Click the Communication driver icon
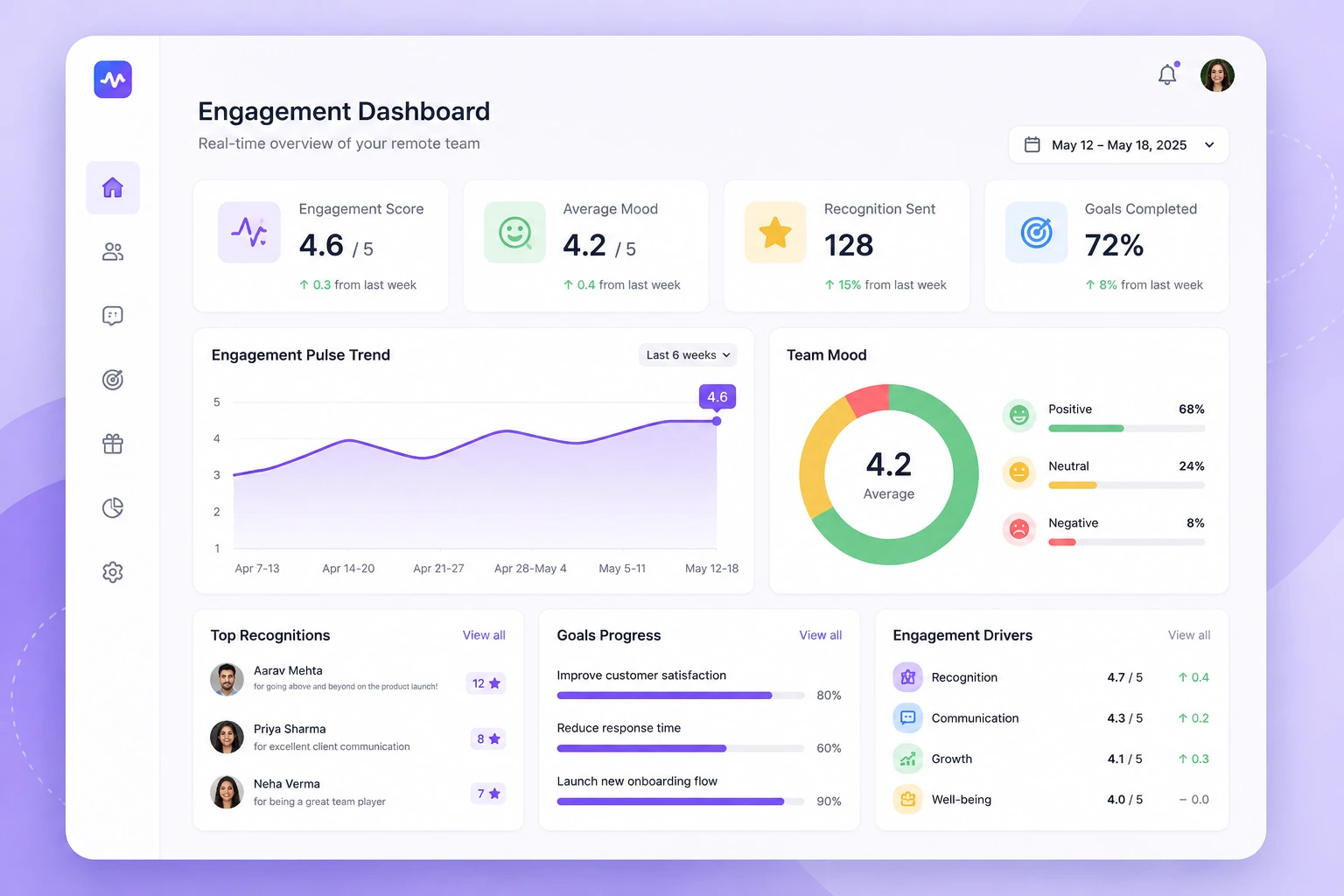Screen dimensions: 1344x896 [908, 717]
